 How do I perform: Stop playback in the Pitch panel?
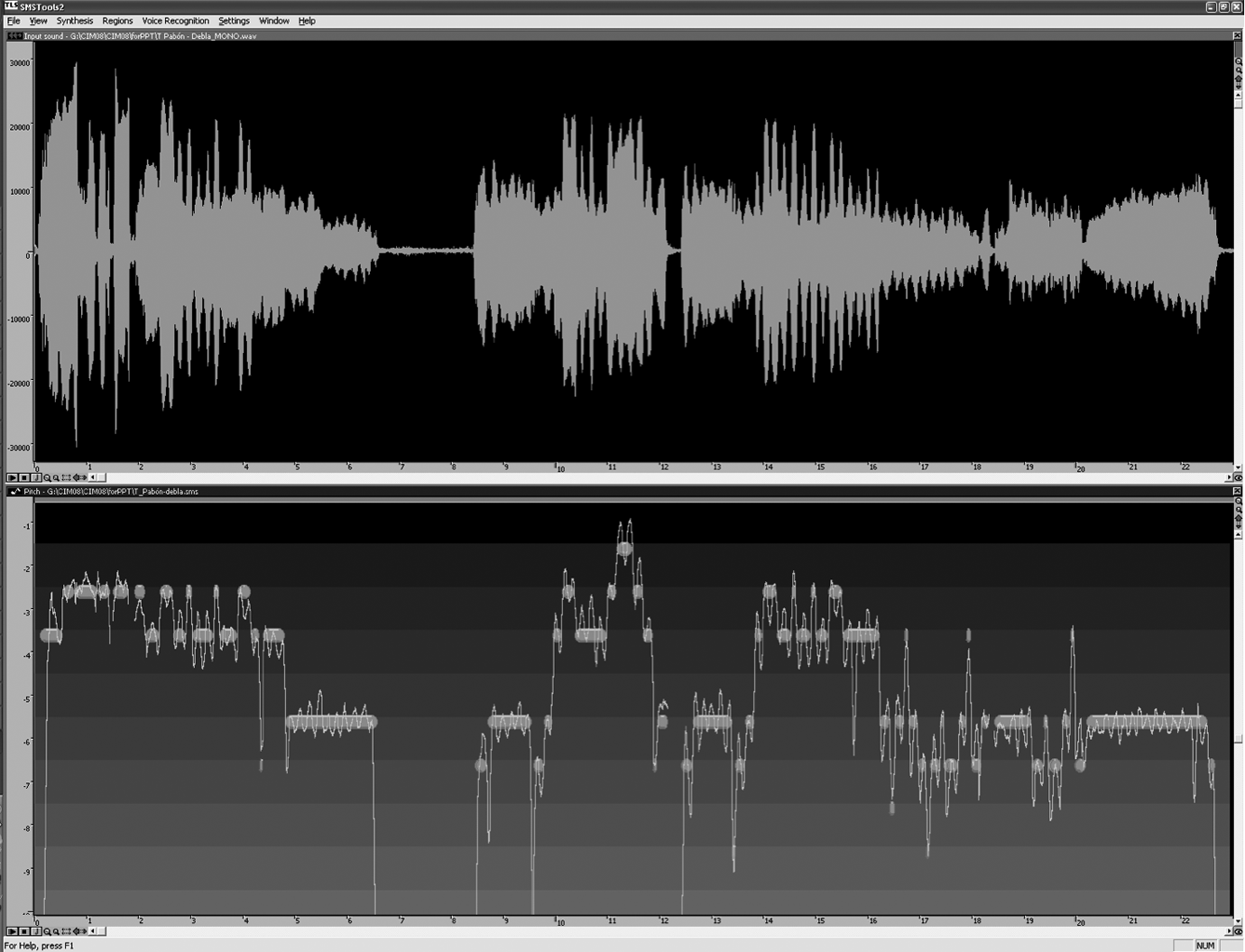pyautogui.click(x=24, y=931)
